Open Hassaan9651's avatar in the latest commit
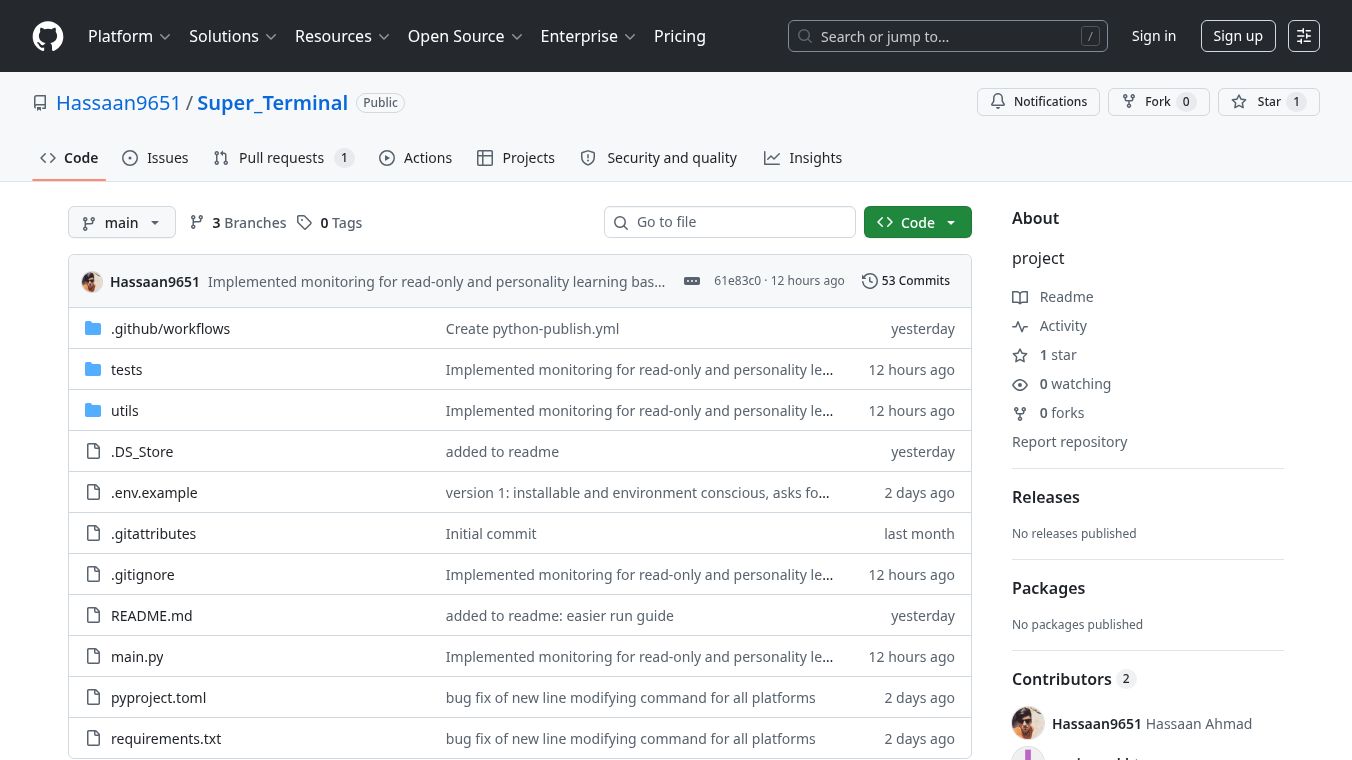 click(x=92, y=281)
